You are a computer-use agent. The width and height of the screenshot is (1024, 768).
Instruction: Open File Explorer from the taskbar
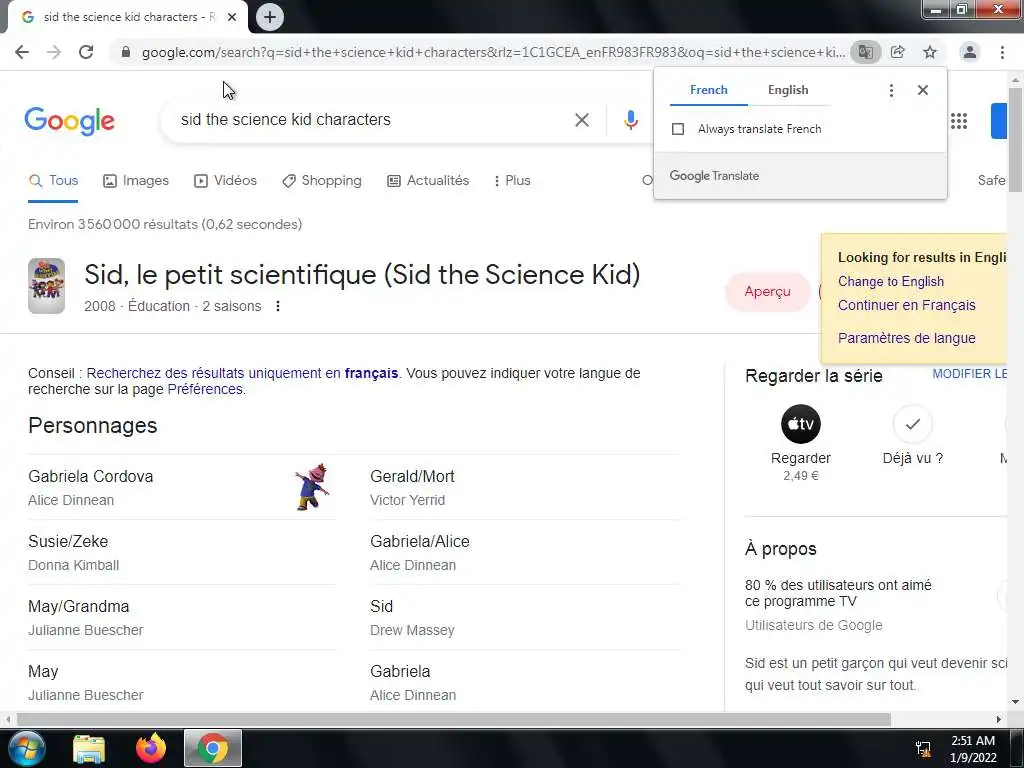point(89,749)
